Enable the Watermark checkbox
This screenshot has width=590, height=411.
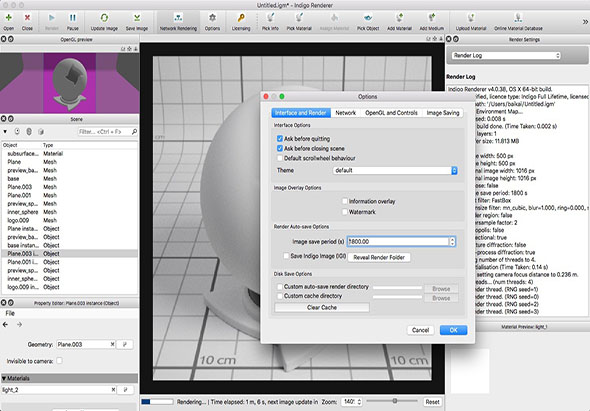click(345, 212)
